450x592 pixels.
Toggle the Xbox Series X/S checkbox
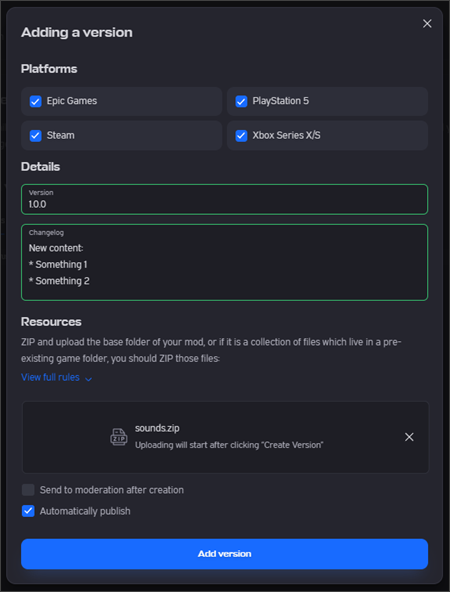241,136
